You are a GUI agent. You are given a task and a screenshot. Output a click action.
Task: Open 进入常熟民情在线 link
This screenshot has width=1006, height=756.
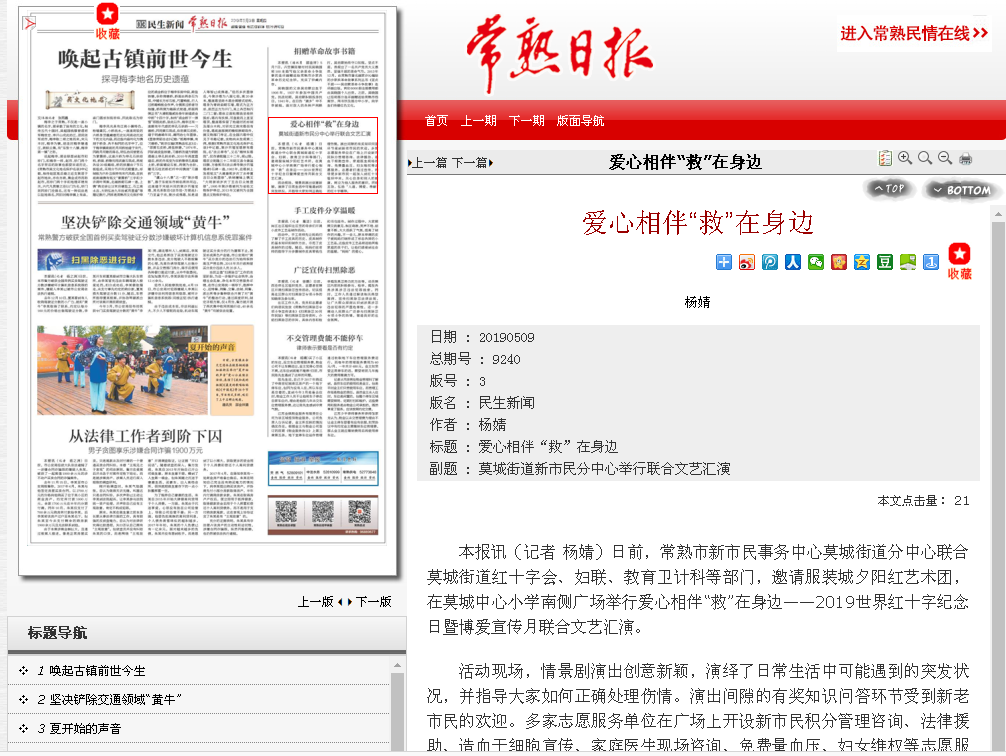pyautogui.click(x=914, y=33)
